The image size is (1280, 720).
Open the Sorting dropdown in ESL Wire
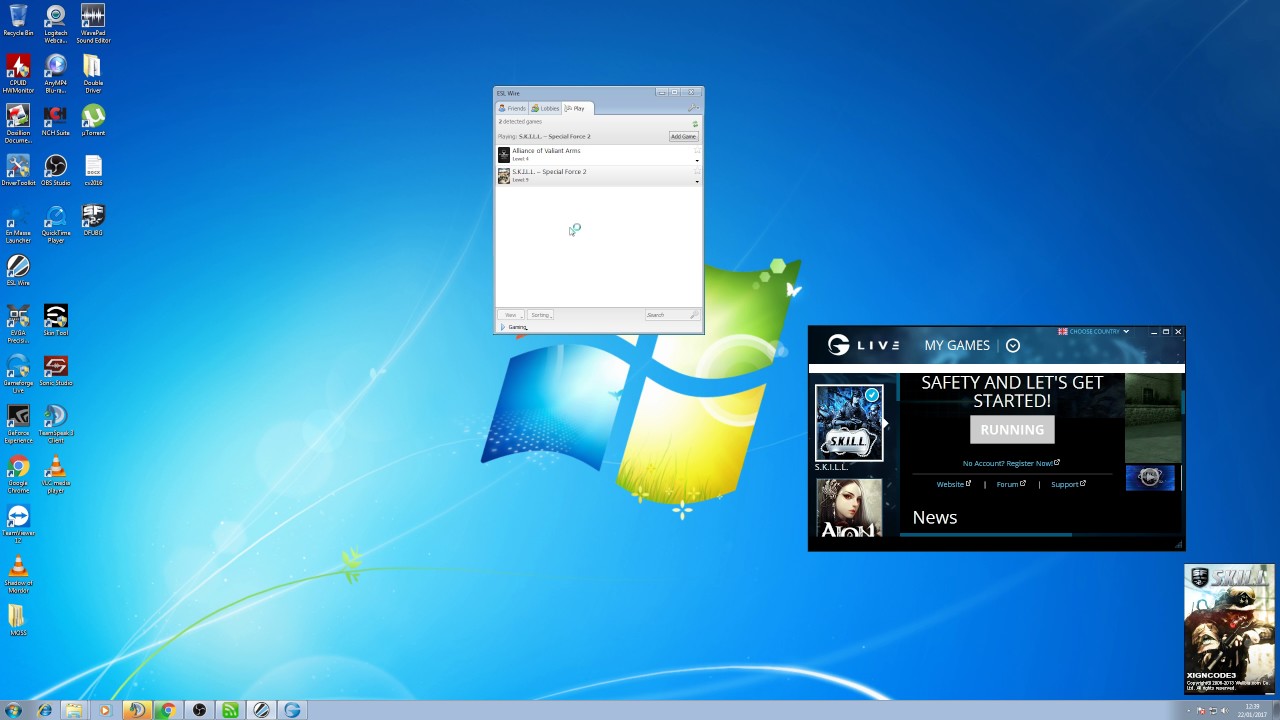click(x=541, y=315)
